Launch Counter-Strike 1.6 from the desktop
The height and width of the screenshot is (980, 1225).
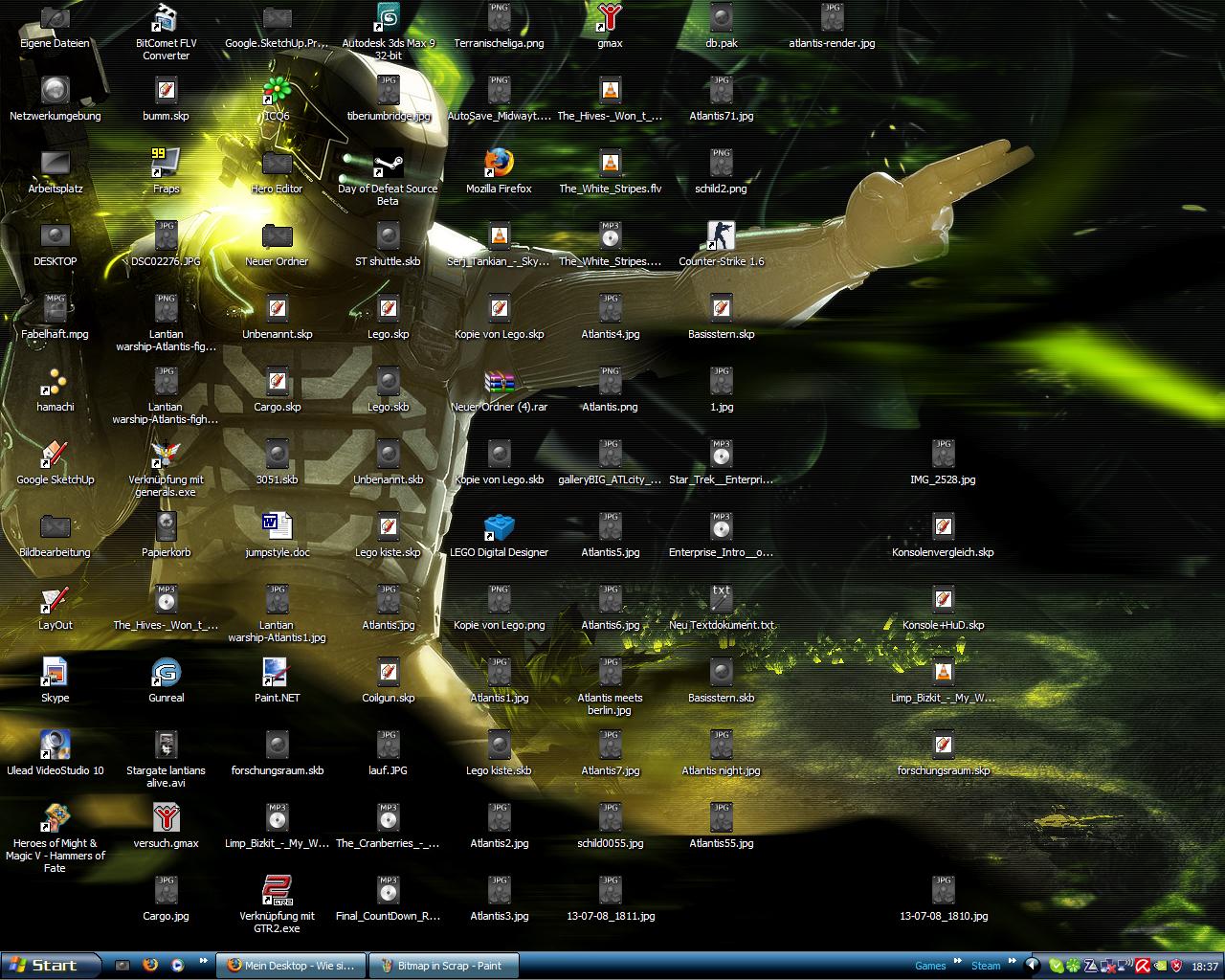point(721,236)
